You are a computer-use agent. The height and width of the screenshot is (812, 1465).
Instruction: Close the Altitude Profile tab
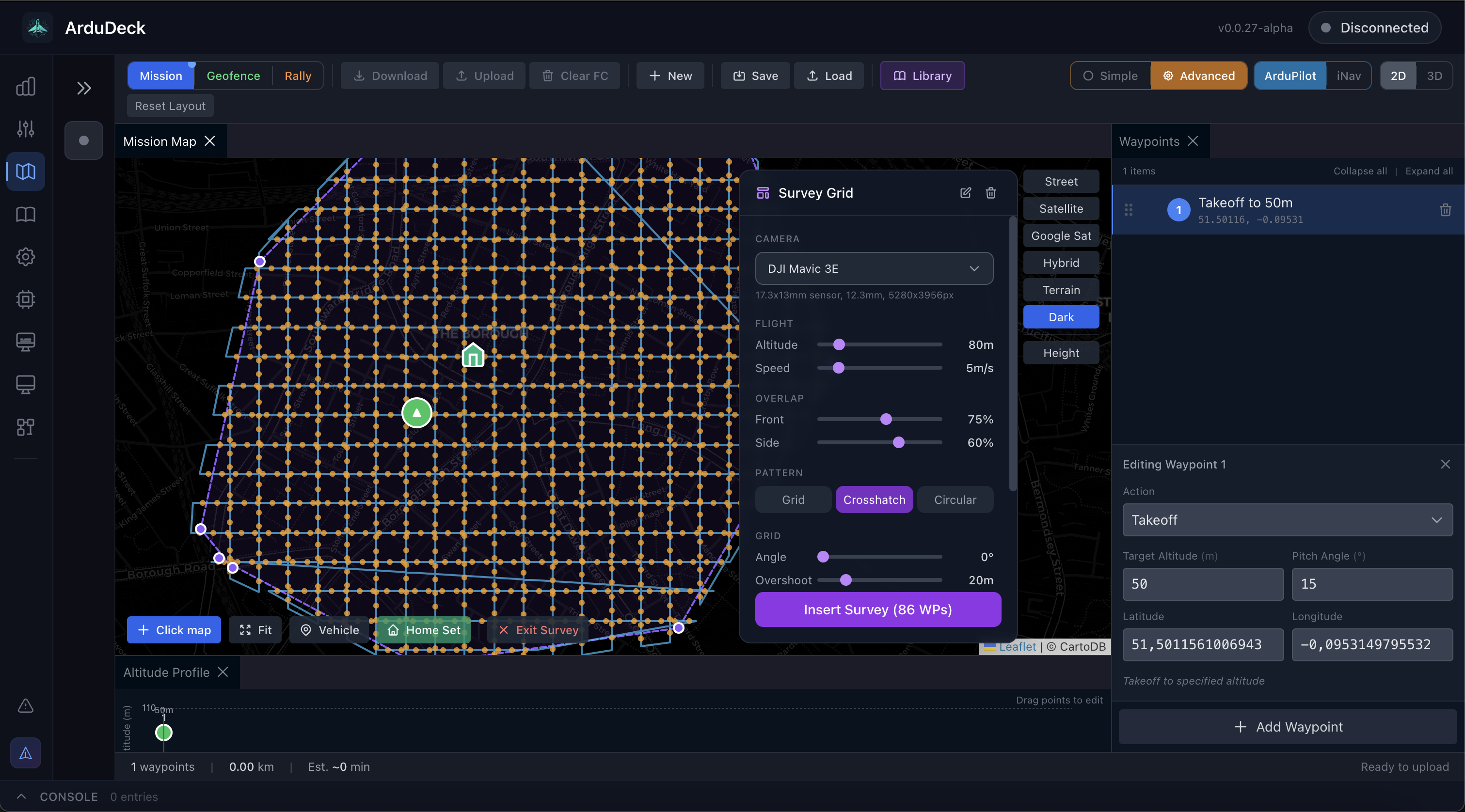[223, 671]
